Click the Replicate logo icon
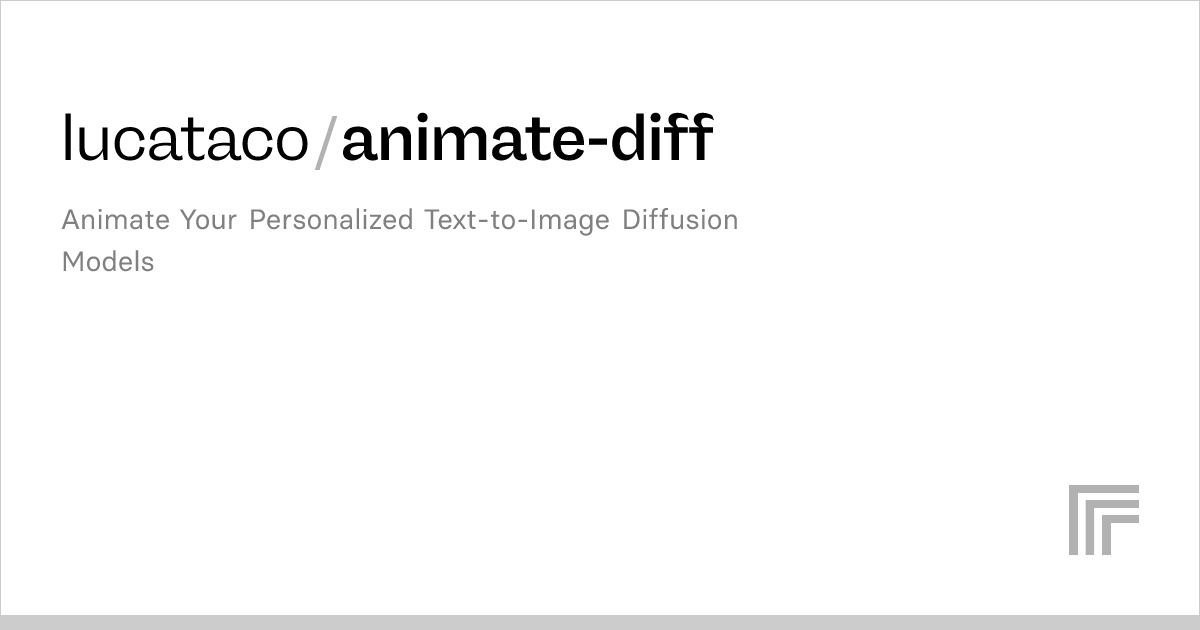This screenshot has width=1200, height=630. tap(1104, 519)
